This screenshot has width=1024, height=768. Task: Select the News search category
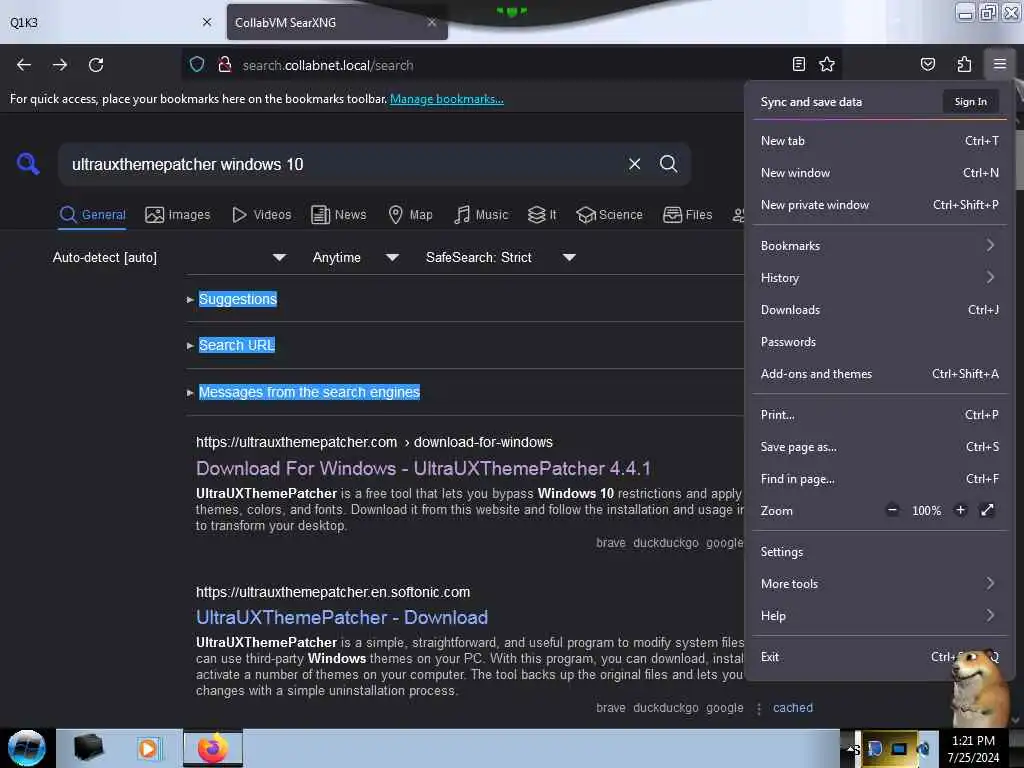[338, 214]
